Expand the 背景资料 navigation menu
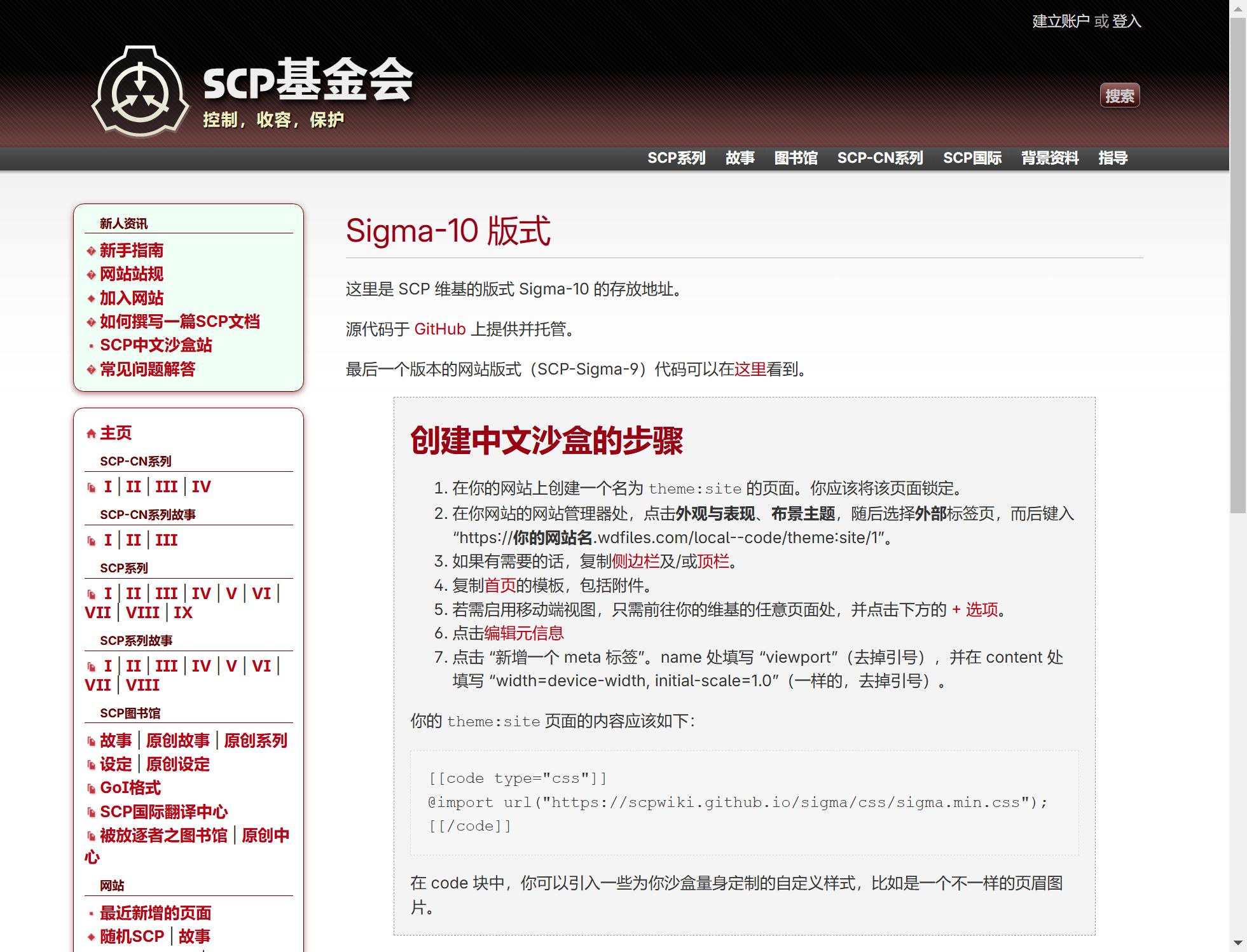1247x952 pixels. [x=1049, y=158]
